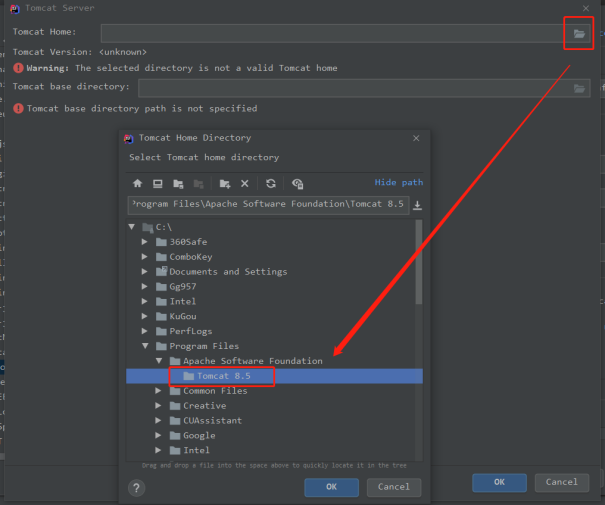The image size is (605, 505).
Task: Click the directory path text field
Action: click(269, 205)
